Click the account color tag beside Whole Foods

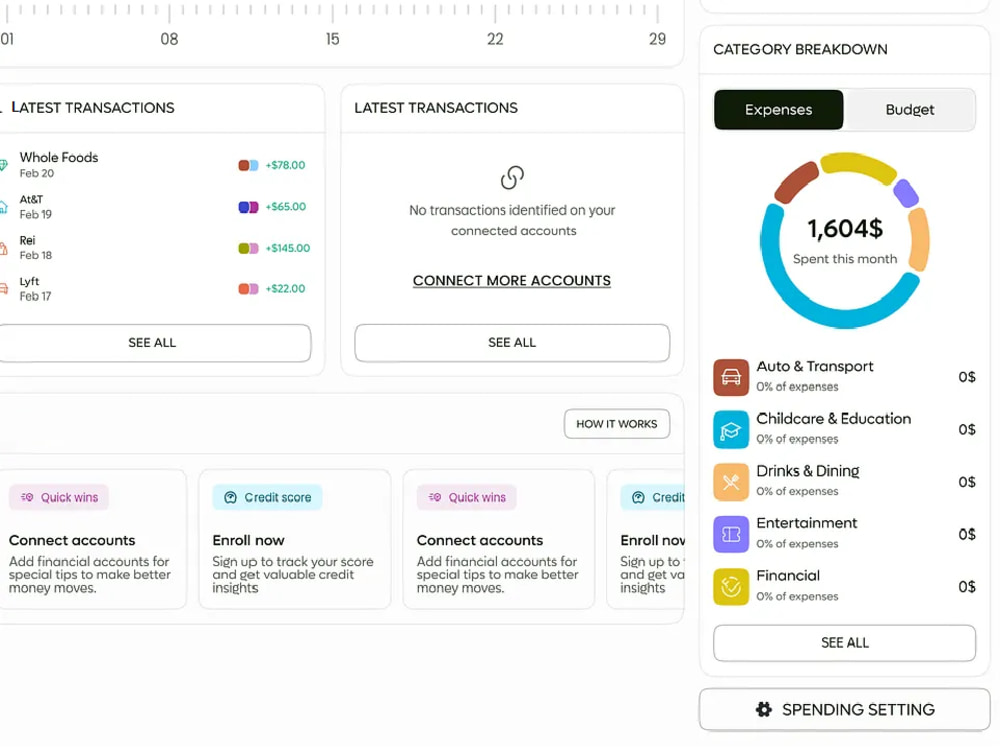pyautogui.click(x=248, y=165)
